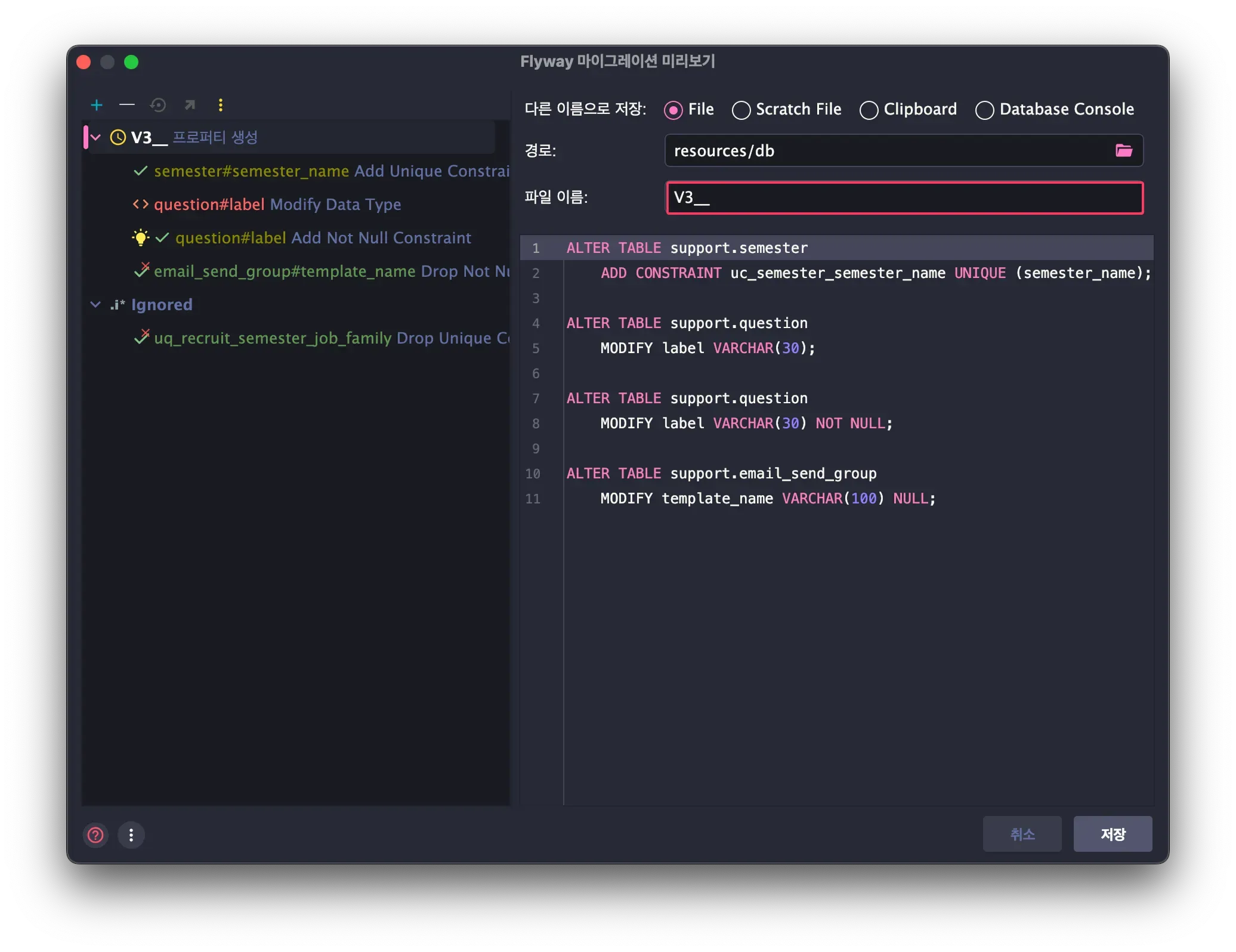Screen dimensions: 1236x952
Task: Click the diagonal arrow move icon
Action: point(190,106)
